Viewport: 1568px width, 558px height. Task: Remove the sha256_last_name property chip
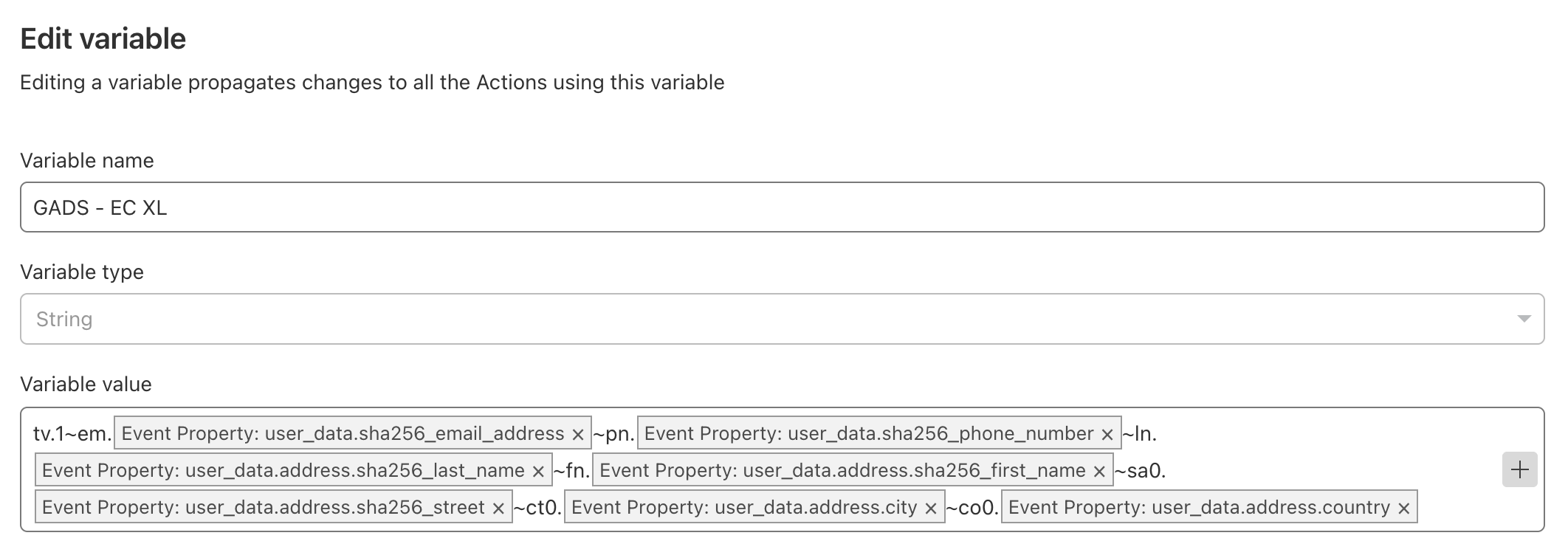[x=538, y=472]
